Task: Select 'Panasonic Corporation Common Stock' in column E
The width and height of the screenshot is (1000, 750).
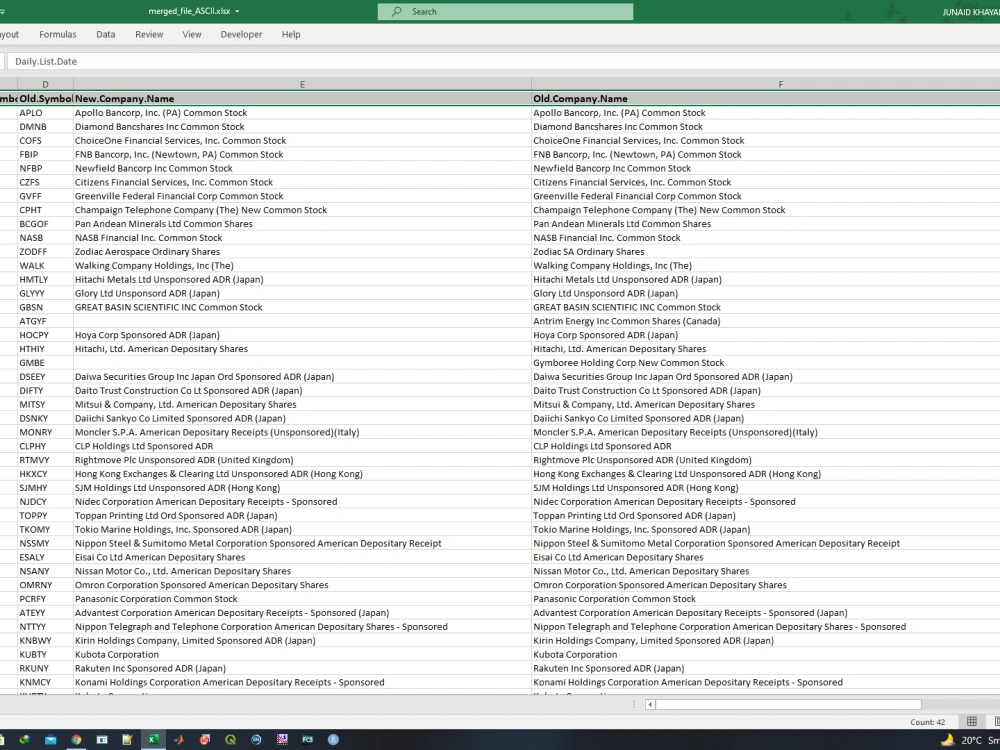Action: pos(302,599)
